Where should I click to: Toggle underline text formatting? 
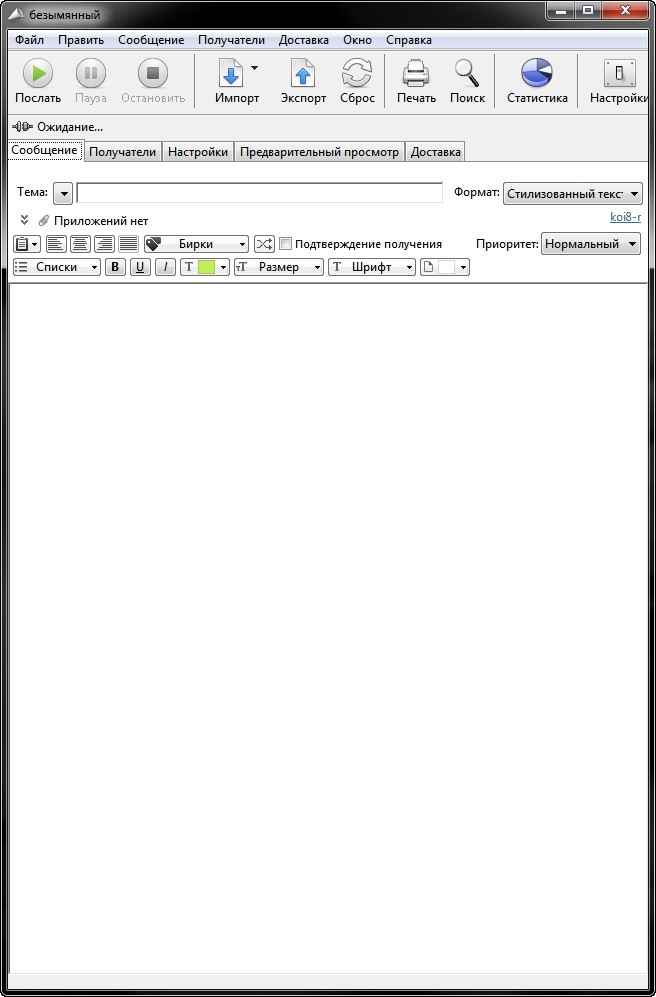click(x=140, y=267)
